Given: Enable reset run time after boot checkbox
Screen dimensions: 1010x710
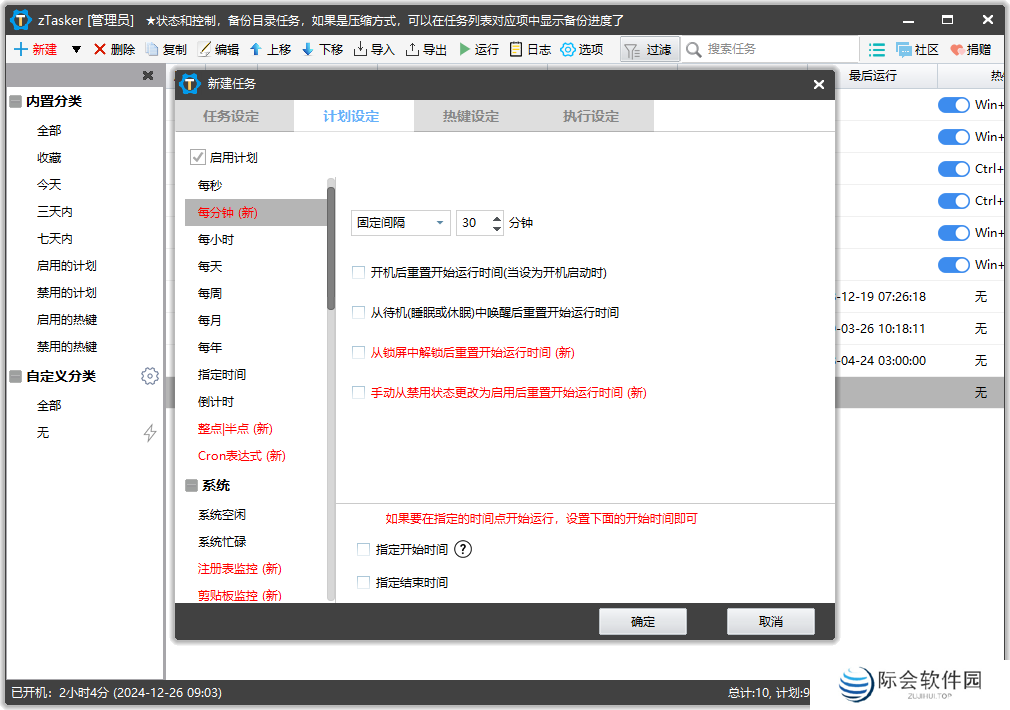Looking at the screenshot, I should coord(357,272).
